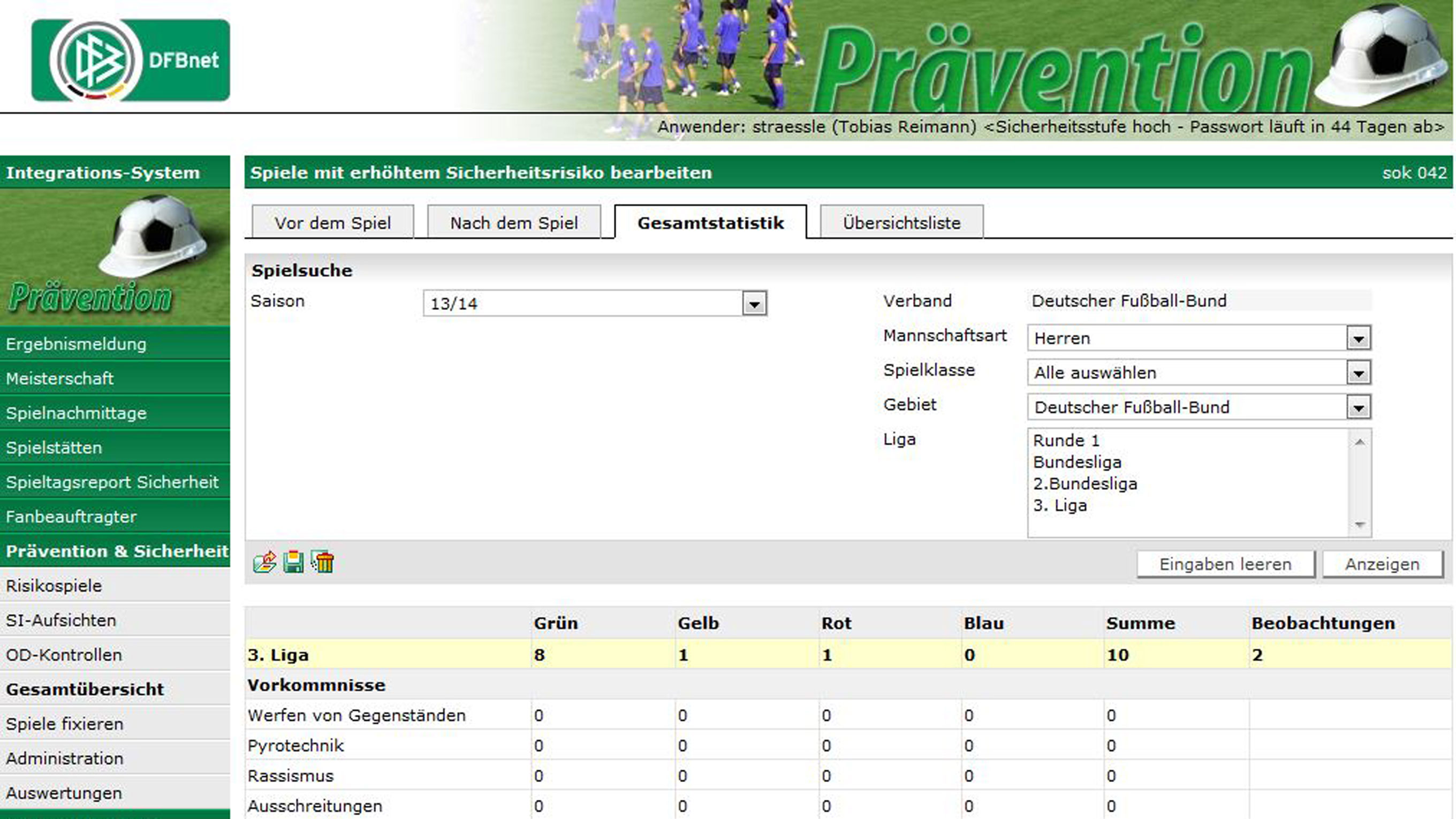
Task: Open Risikospiele in the sidebar
Action: coord(54,586)
